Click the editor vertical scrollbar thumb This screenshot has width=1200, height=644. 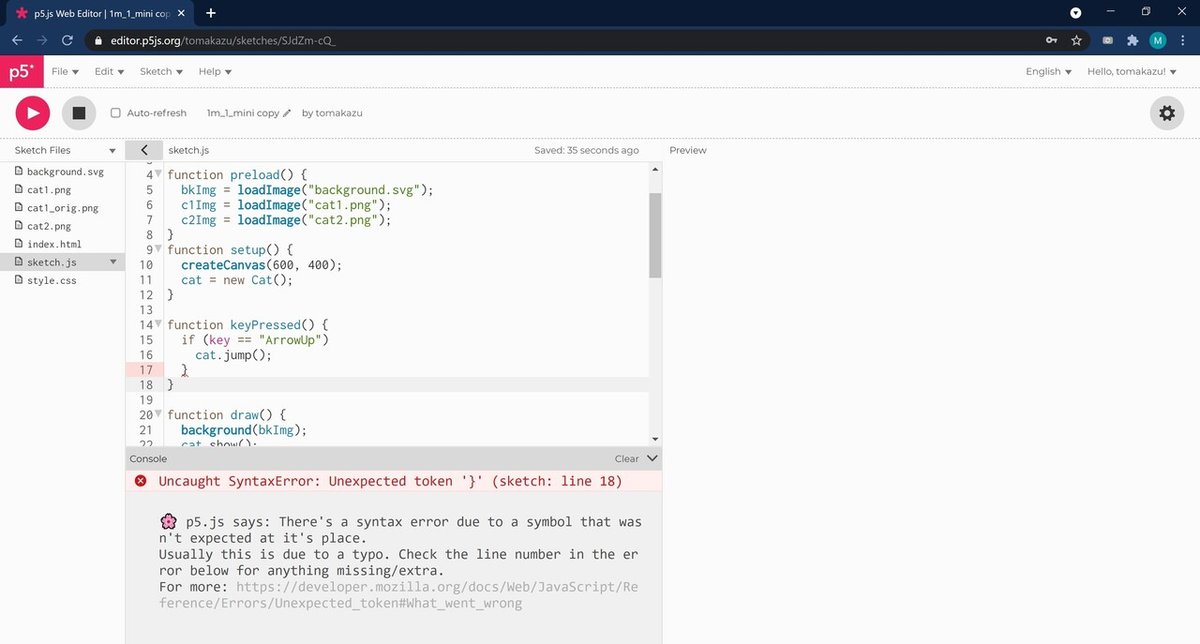click(x=655, y=235)
